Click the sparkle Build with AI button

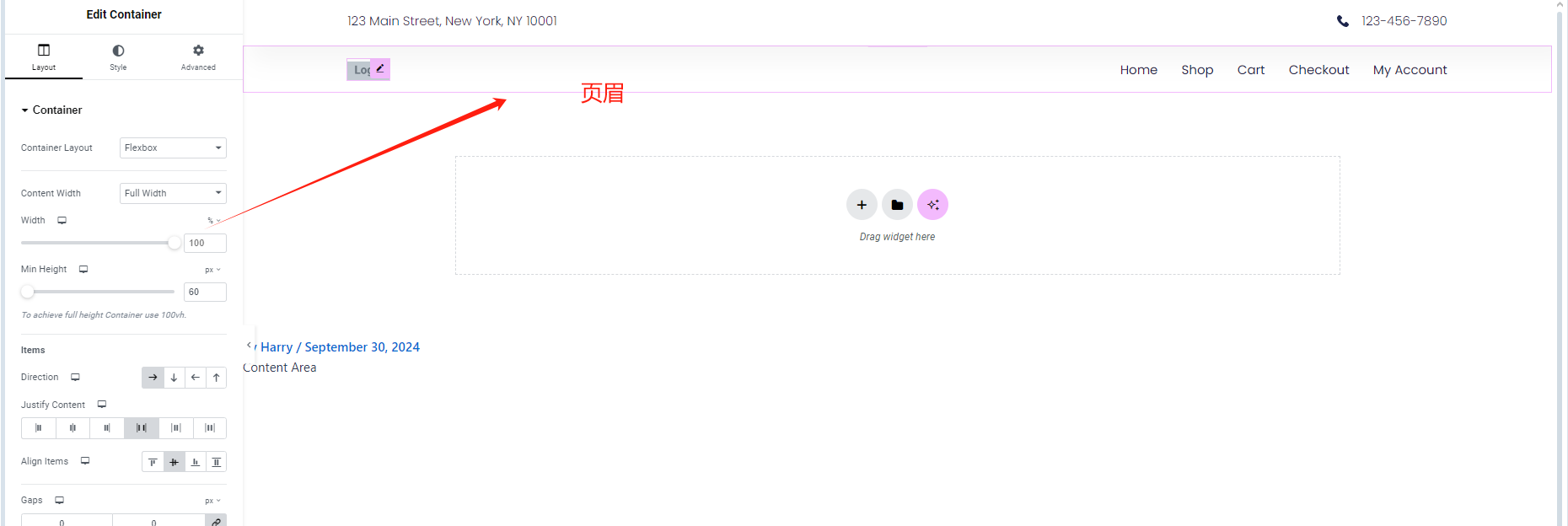click(x=932, y=205)
